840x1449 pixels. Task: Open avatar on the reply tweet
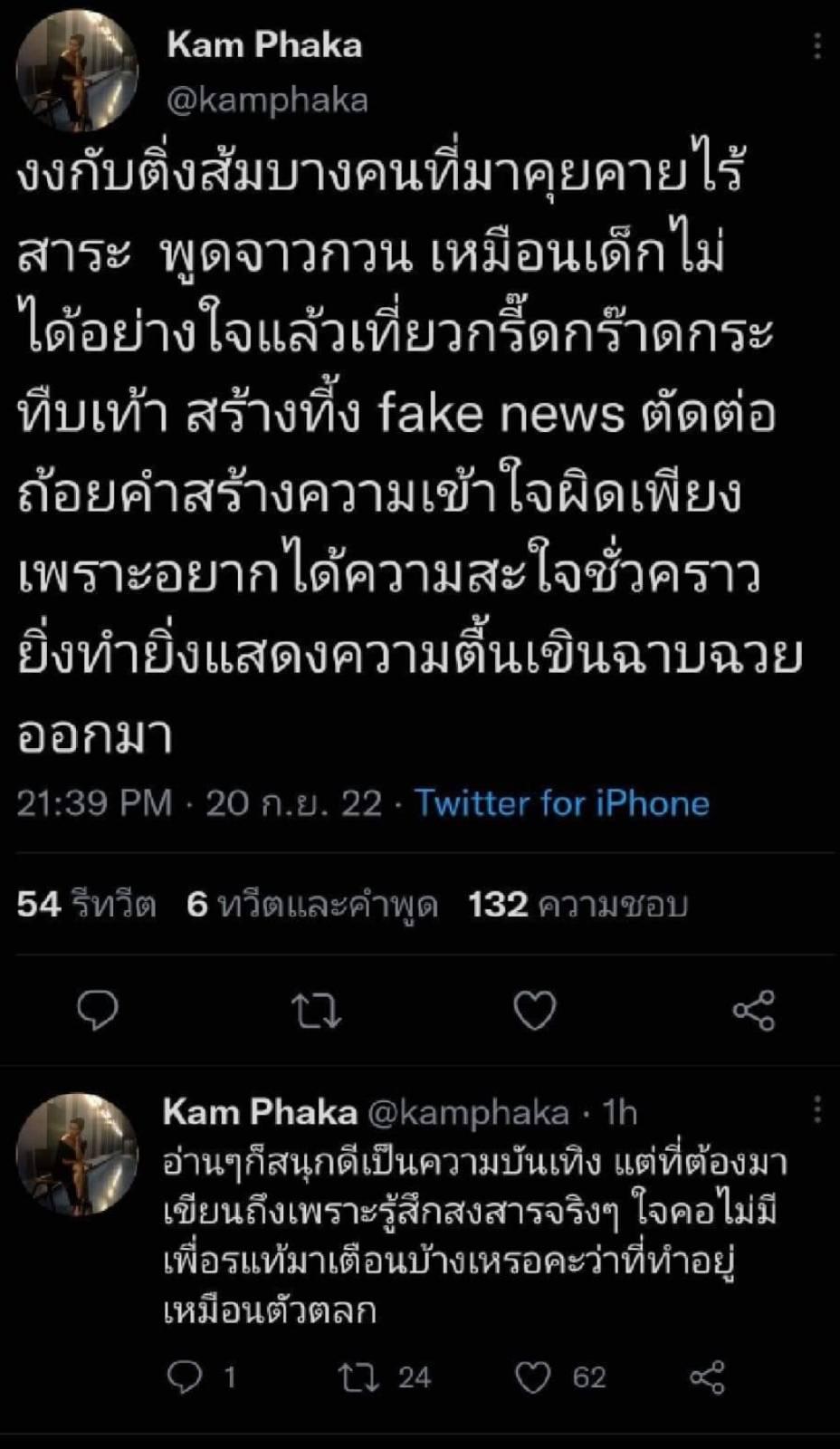click(x=77, y=1153)
